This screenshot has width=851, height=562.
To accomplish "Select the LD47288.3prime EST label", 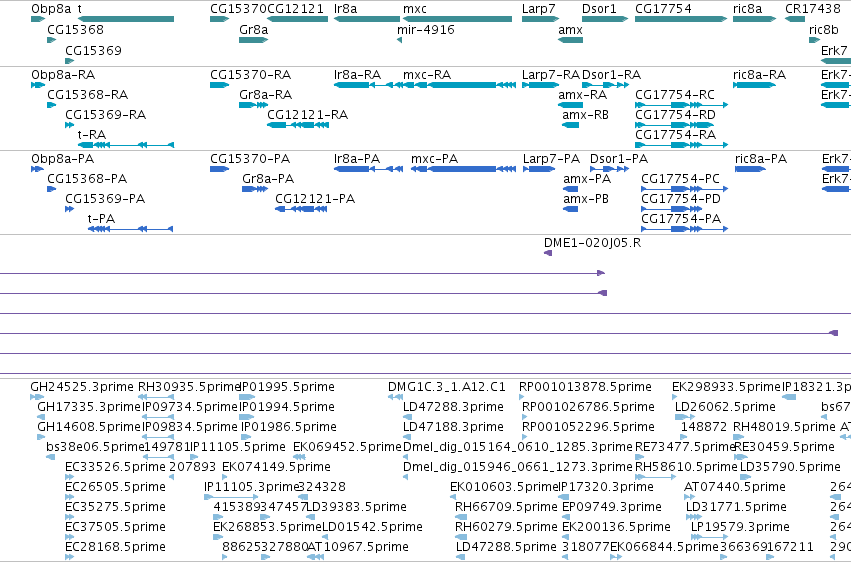I will pos(453,407).
